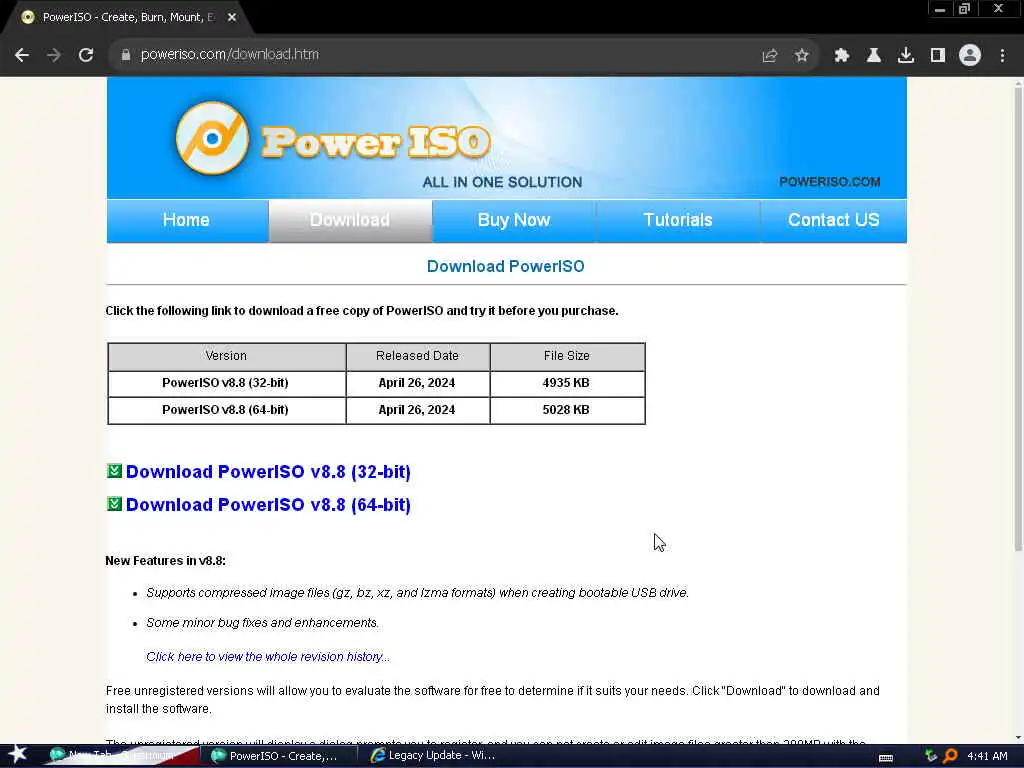Switch to New Tab taskbar window
1024x768 pixels.
tap(121, 756)
